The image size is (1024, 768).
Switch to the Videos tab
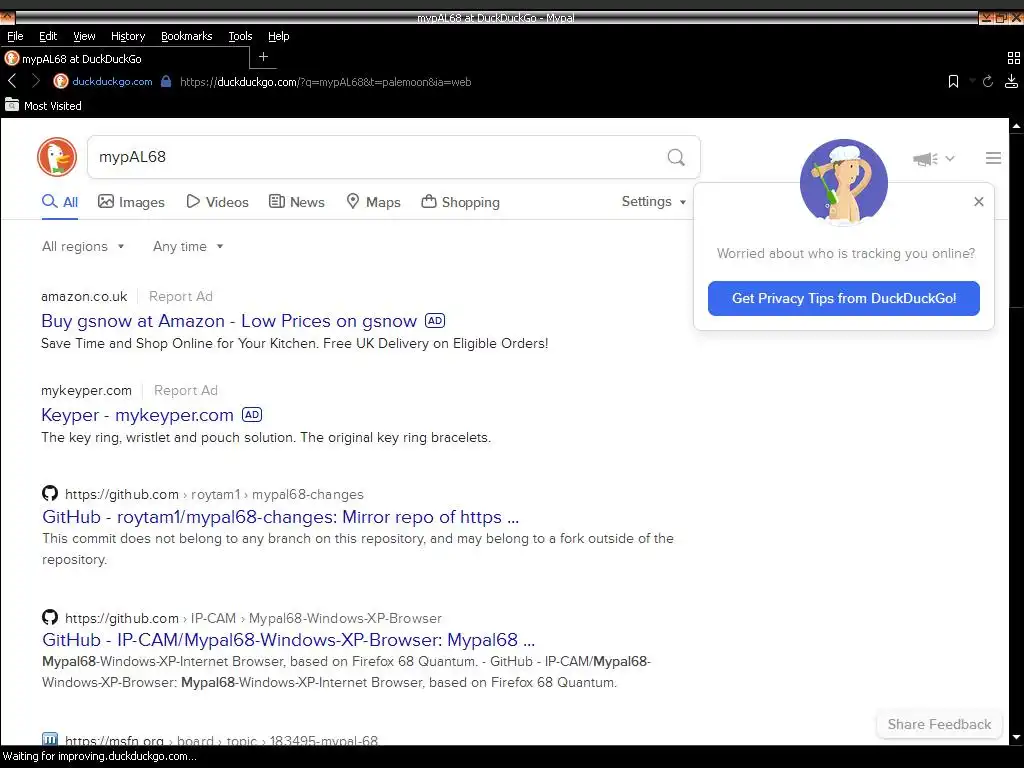tap(217, 202)
